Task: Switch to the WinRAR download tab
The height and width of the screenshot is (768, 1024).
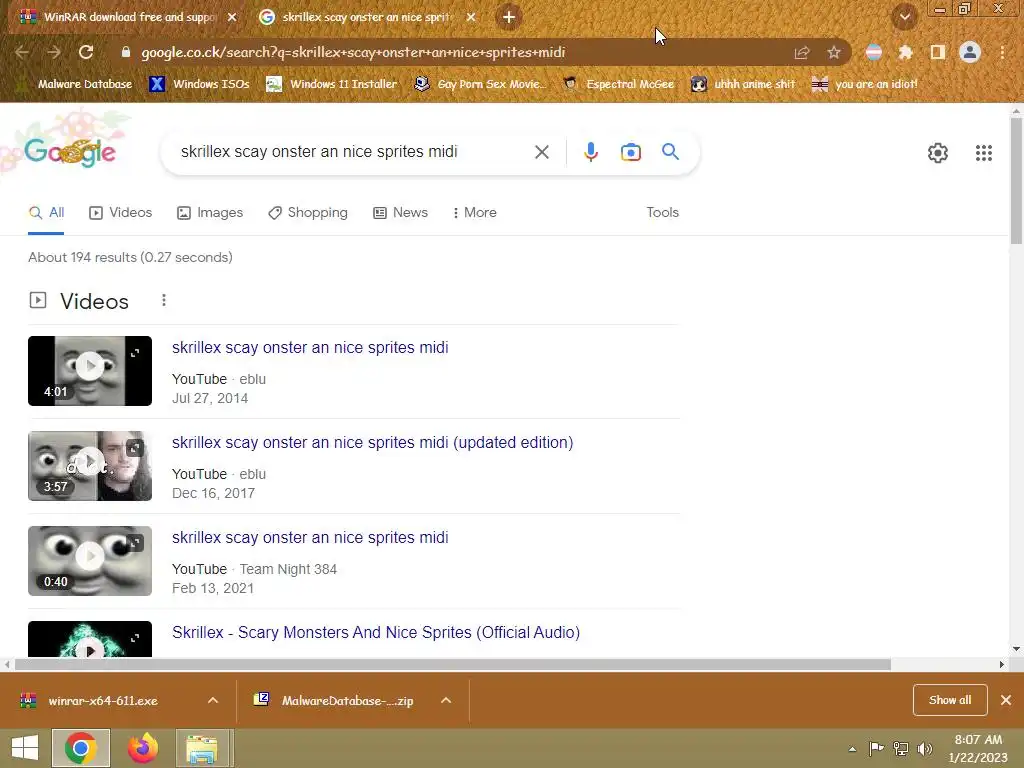Action: point(129,17)
